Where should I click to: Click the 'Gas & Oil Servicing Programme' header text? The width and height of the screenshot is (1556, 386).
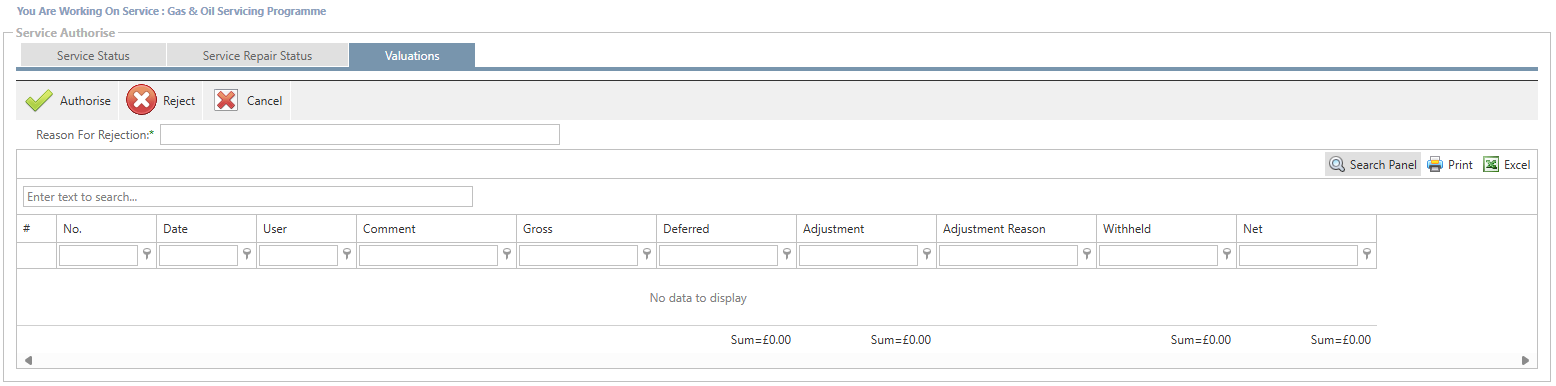click(247, 12)
